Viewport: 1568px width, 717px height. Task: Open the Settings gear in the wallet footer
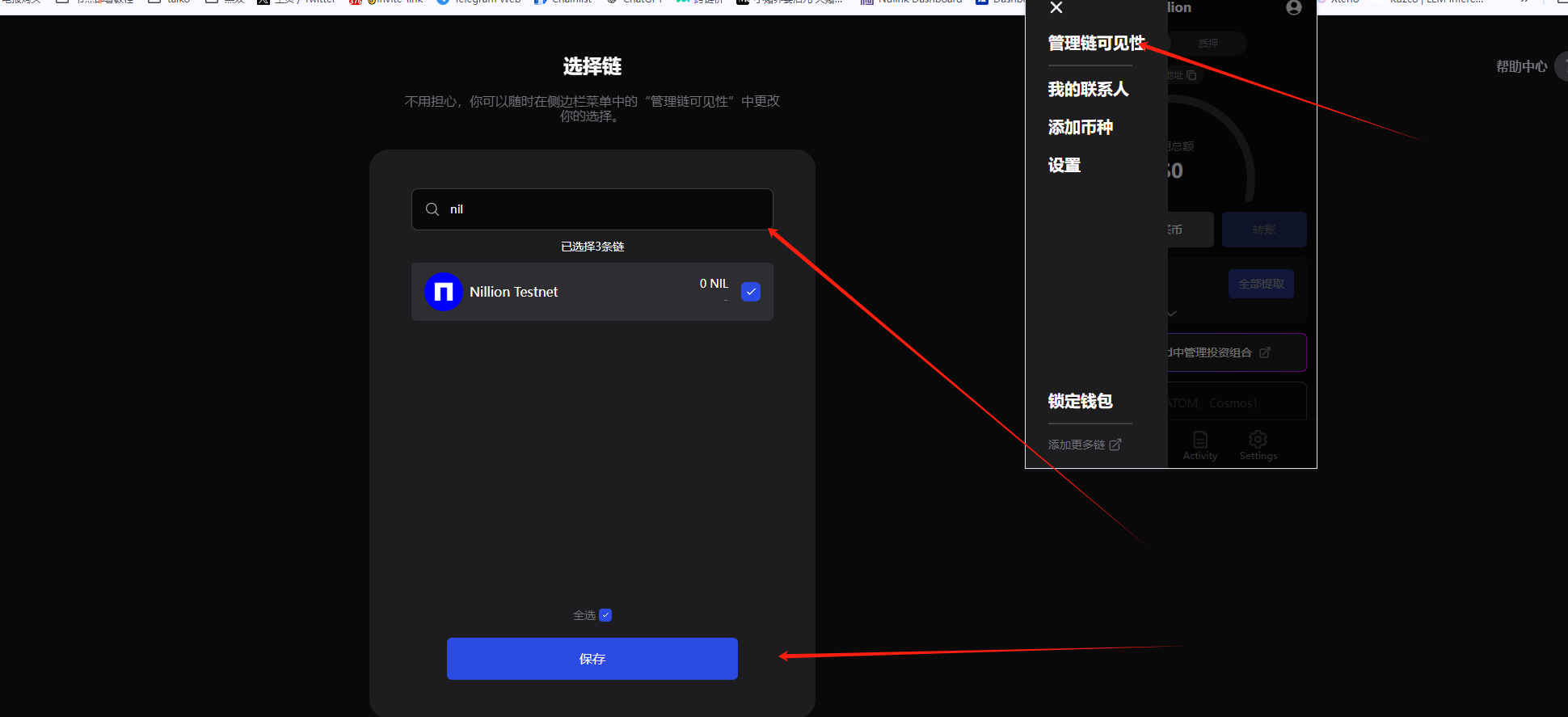(1258, 445)
